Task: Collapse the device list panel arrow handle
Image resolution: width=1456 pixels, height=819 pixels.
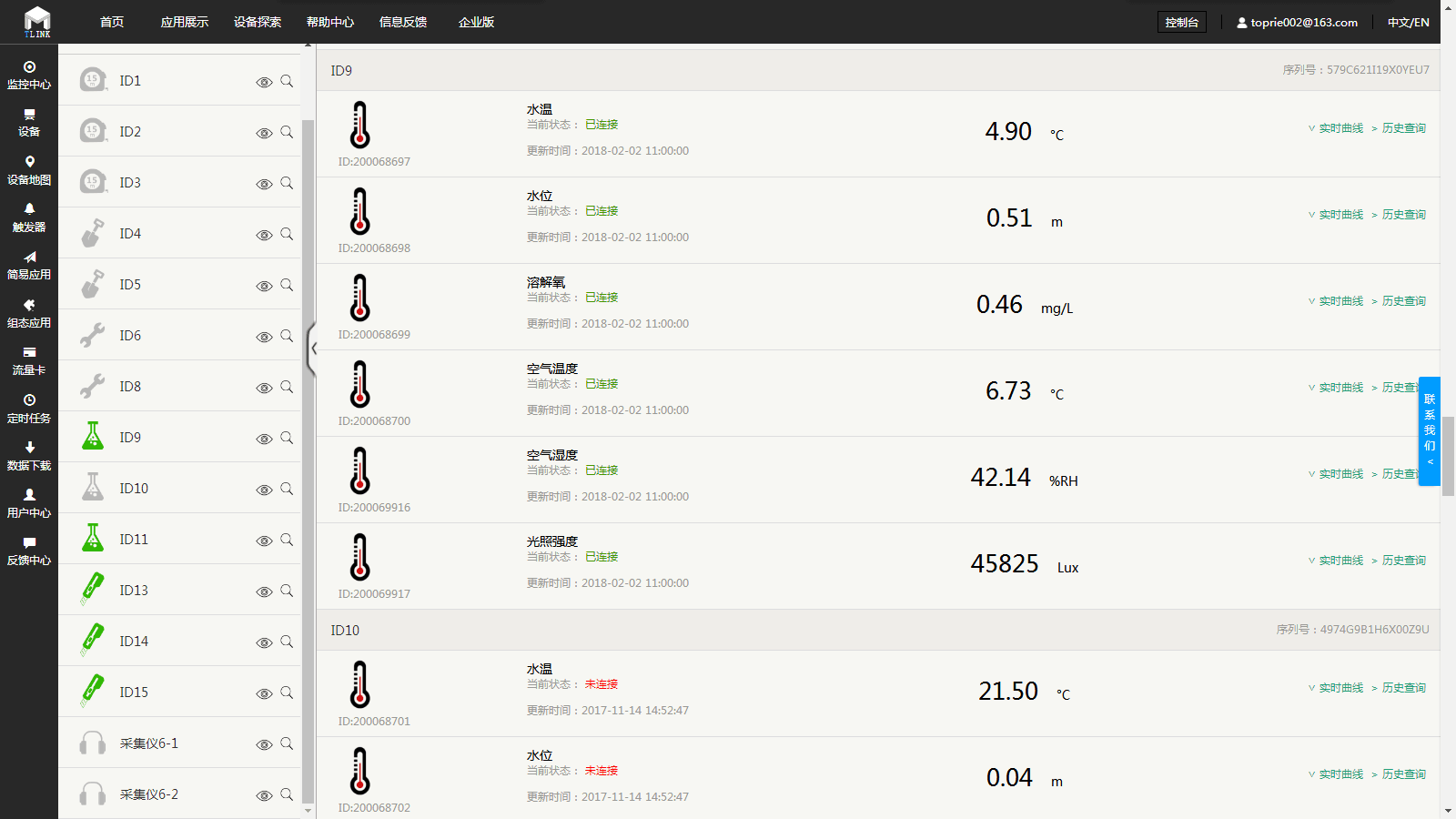Action: pos(312,349)
